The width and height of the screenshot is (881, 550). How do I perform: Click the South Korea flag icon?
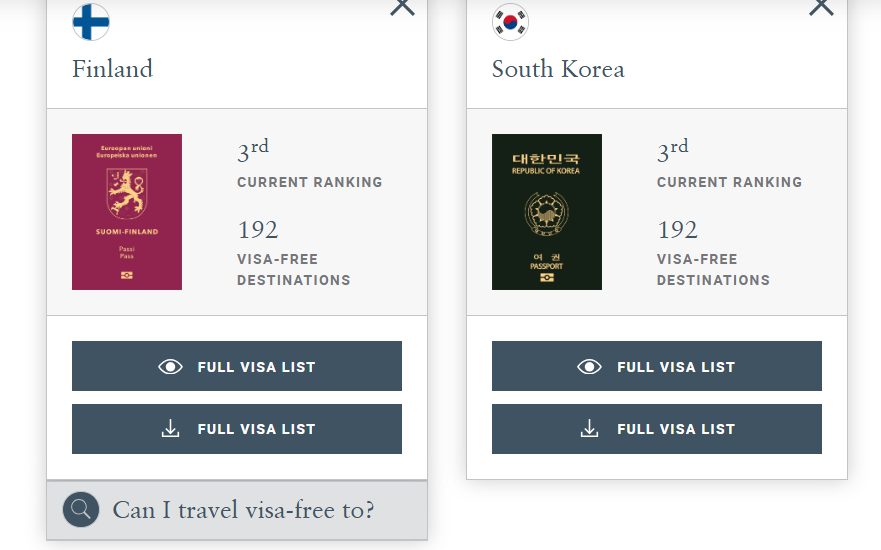pyautogui.click(x=510, y=22)
